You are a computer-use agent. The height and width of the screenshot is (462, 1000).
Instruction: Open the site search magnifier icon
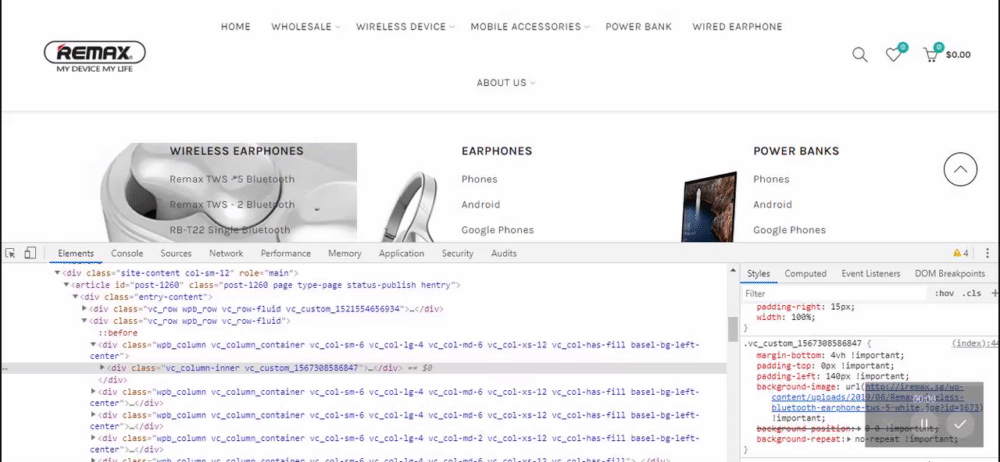tap(860, 55)
